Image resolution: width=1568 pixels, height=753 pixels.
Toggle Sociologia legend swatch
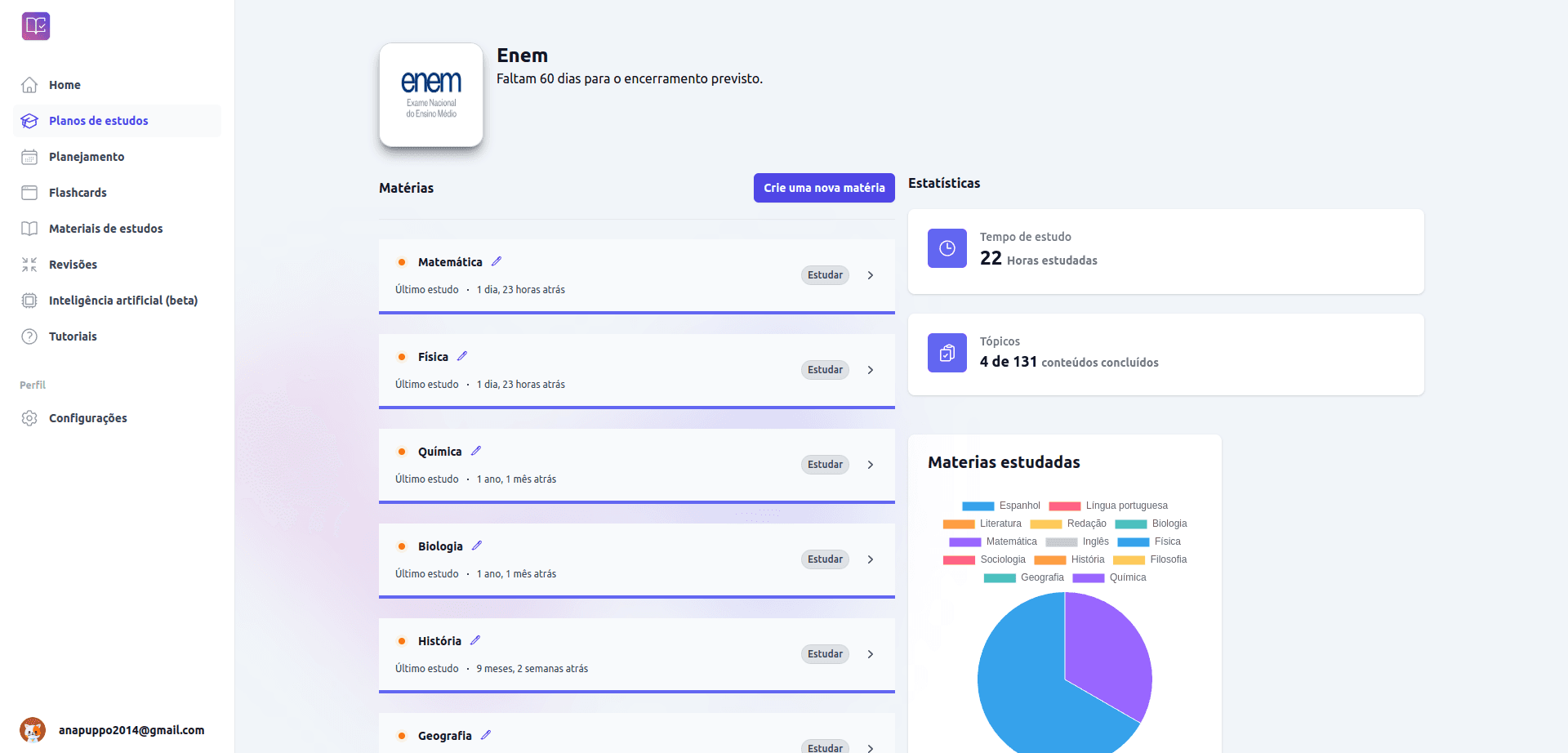pyautogui.click(x=959, y=560)
